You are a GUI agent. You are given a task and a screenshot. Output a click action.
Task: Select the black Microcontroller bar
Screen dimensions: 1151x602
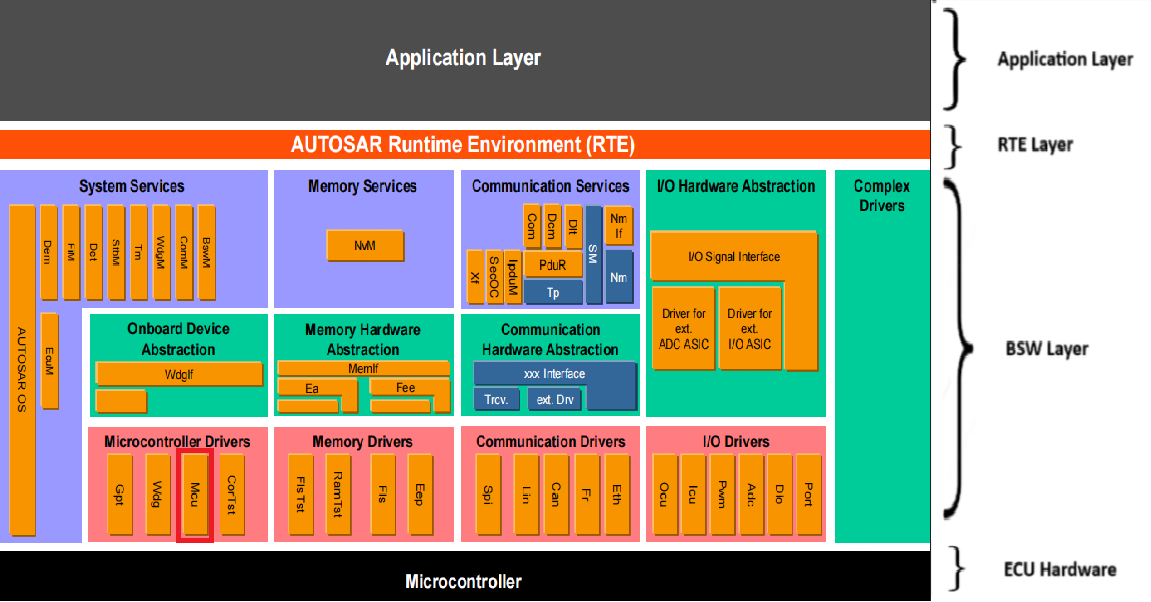tap(464, 581)
